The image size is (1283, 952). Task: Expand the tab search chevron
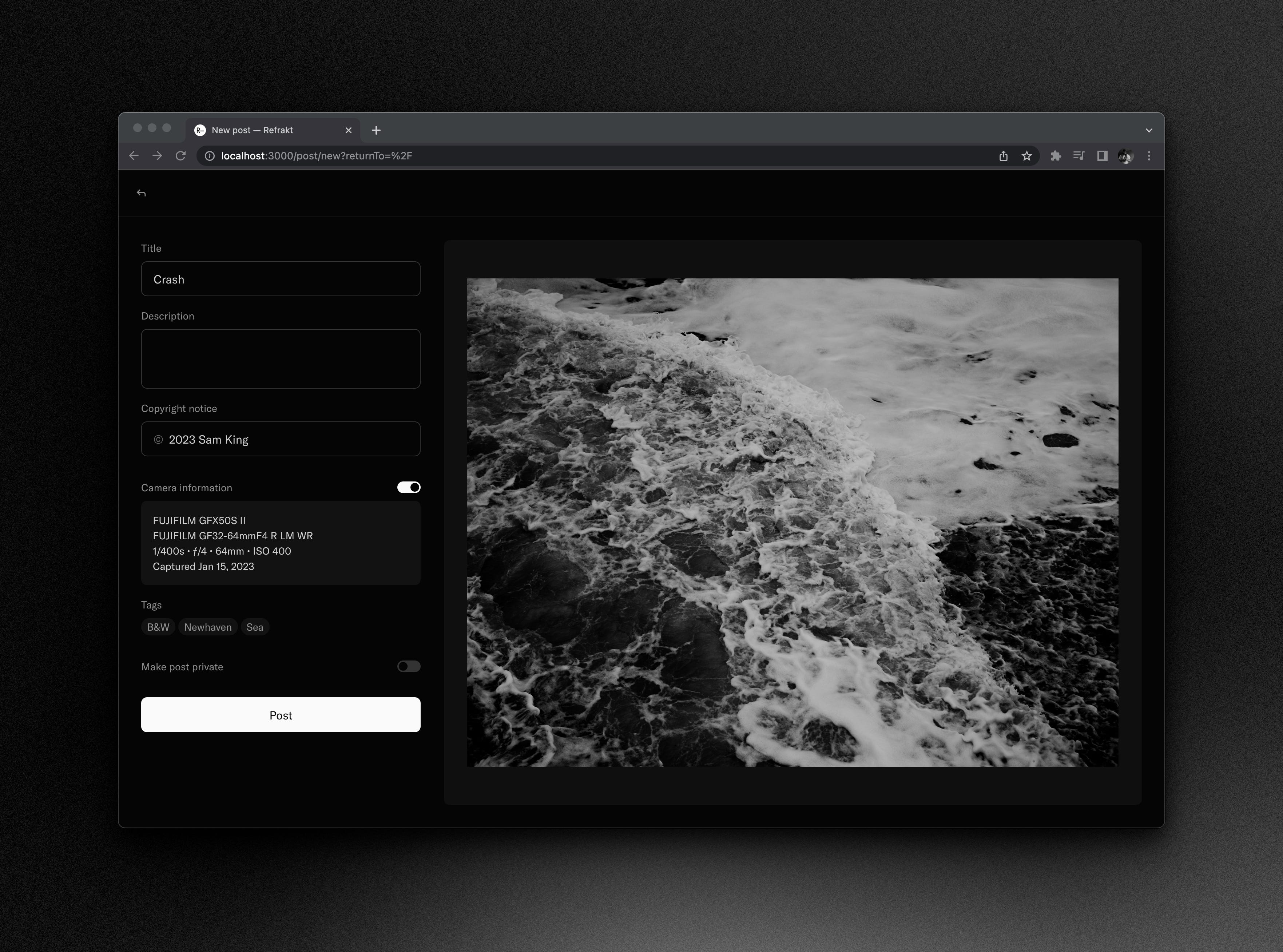1149,130
